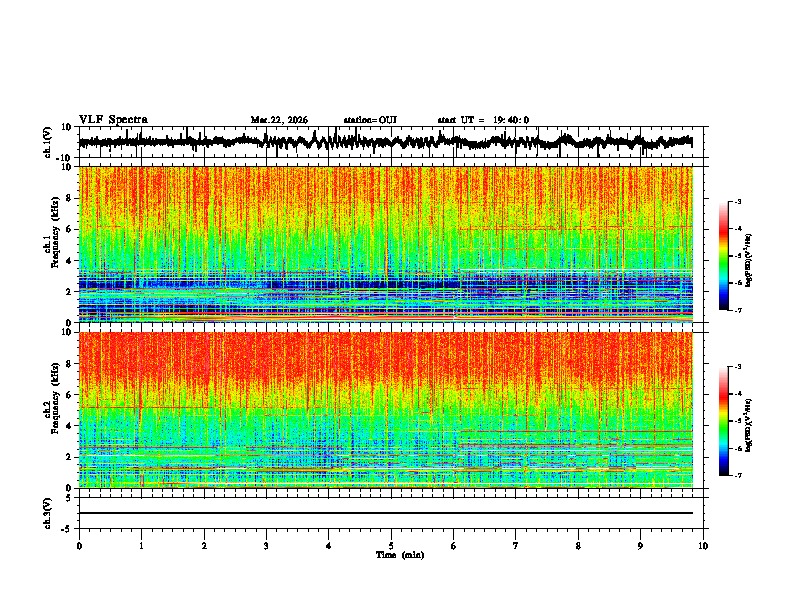Click the ch.1 spectrogram plot
Screen dimensions: 792x612
[x=391, y=244]
